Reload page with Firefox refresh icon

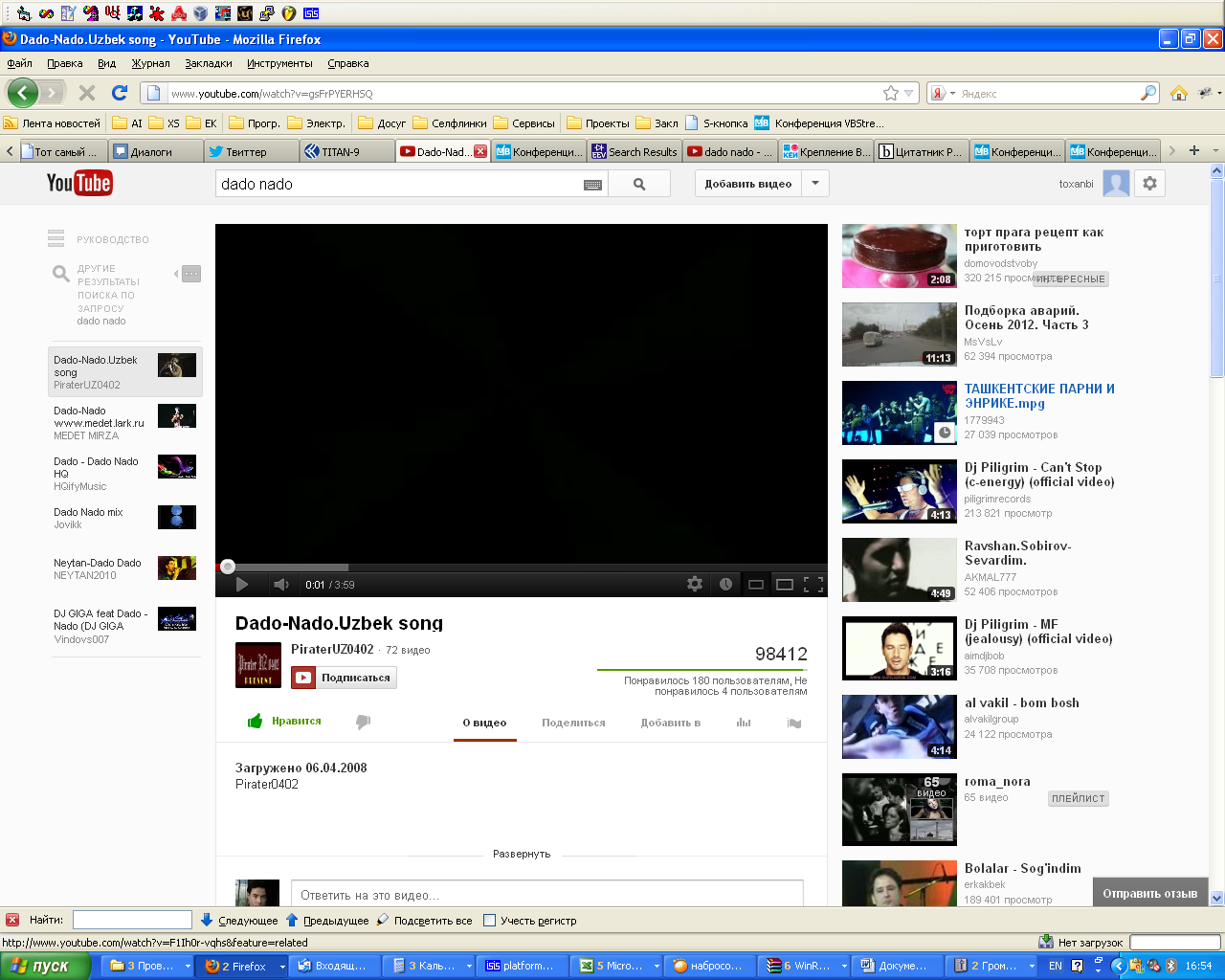pyautogui.click(x=120, y=93)
